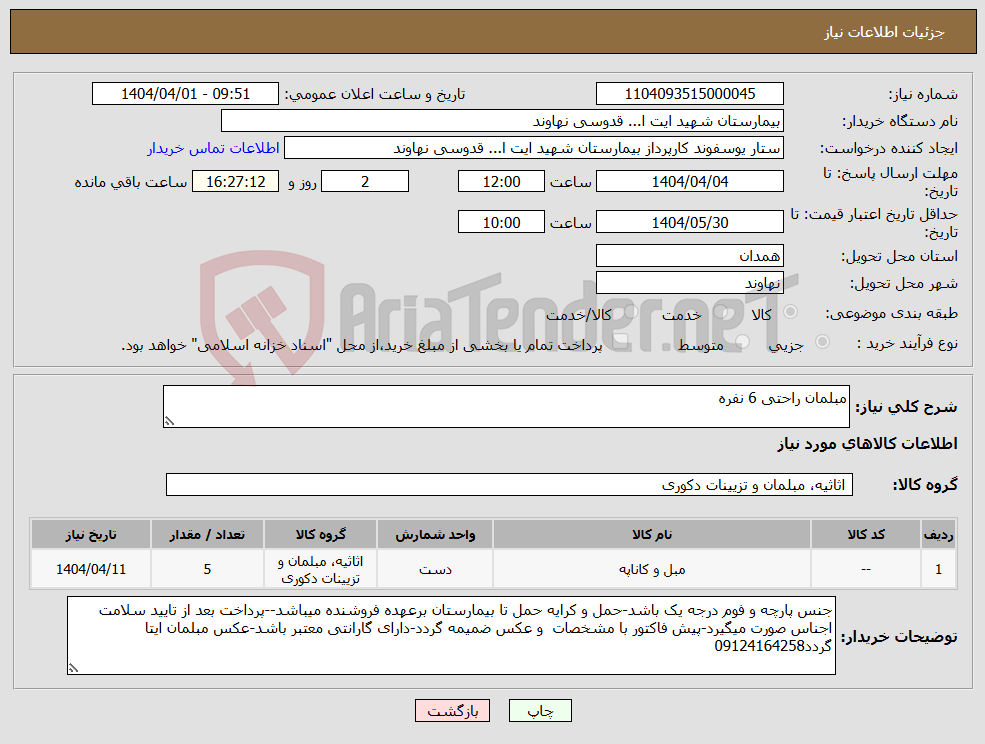Click the اثاثیه، مبلمان و تزیینات دکوری table cell
This screenshot has height=744, width=985.
pyautogui.click(x=320, y=569)
